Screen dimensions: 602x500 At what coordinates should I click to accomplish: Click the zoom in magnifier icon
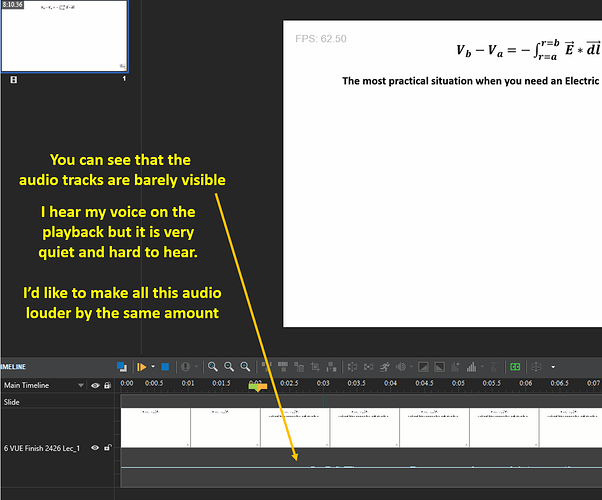[x=213, y=367]
